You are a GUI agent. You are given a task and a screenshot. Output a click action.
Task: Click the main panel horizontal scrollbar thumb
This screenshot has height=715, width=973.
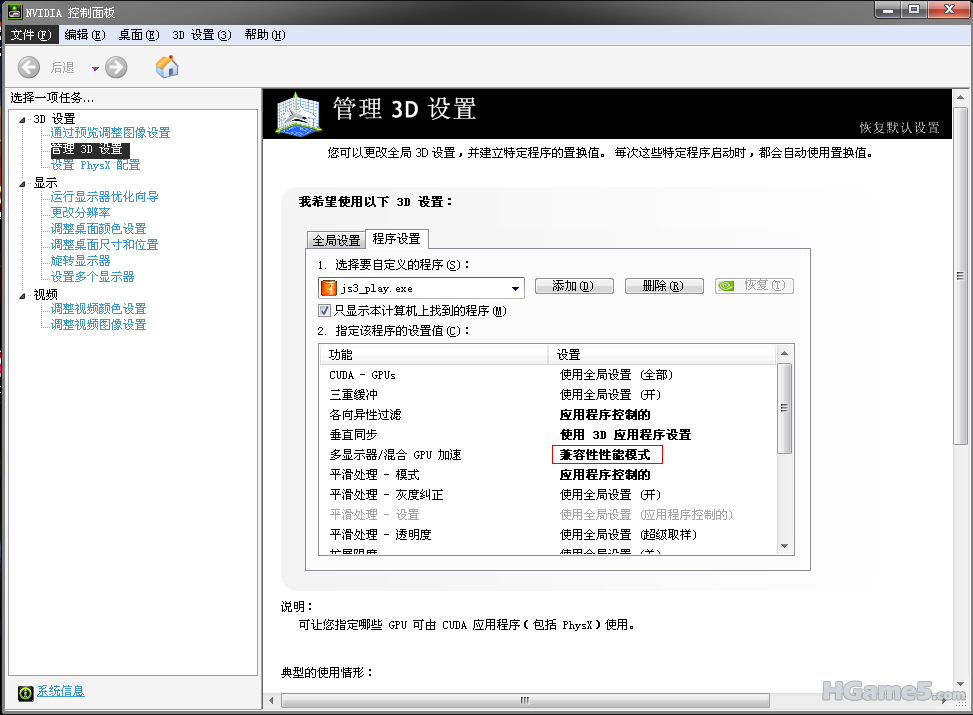525,701
